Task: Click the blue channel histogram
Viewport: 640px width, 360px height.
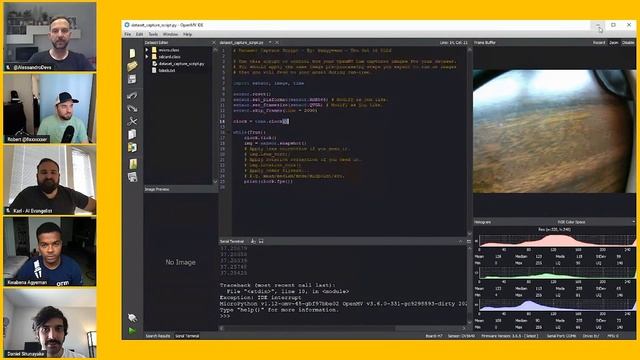Action: coord(557,305)
